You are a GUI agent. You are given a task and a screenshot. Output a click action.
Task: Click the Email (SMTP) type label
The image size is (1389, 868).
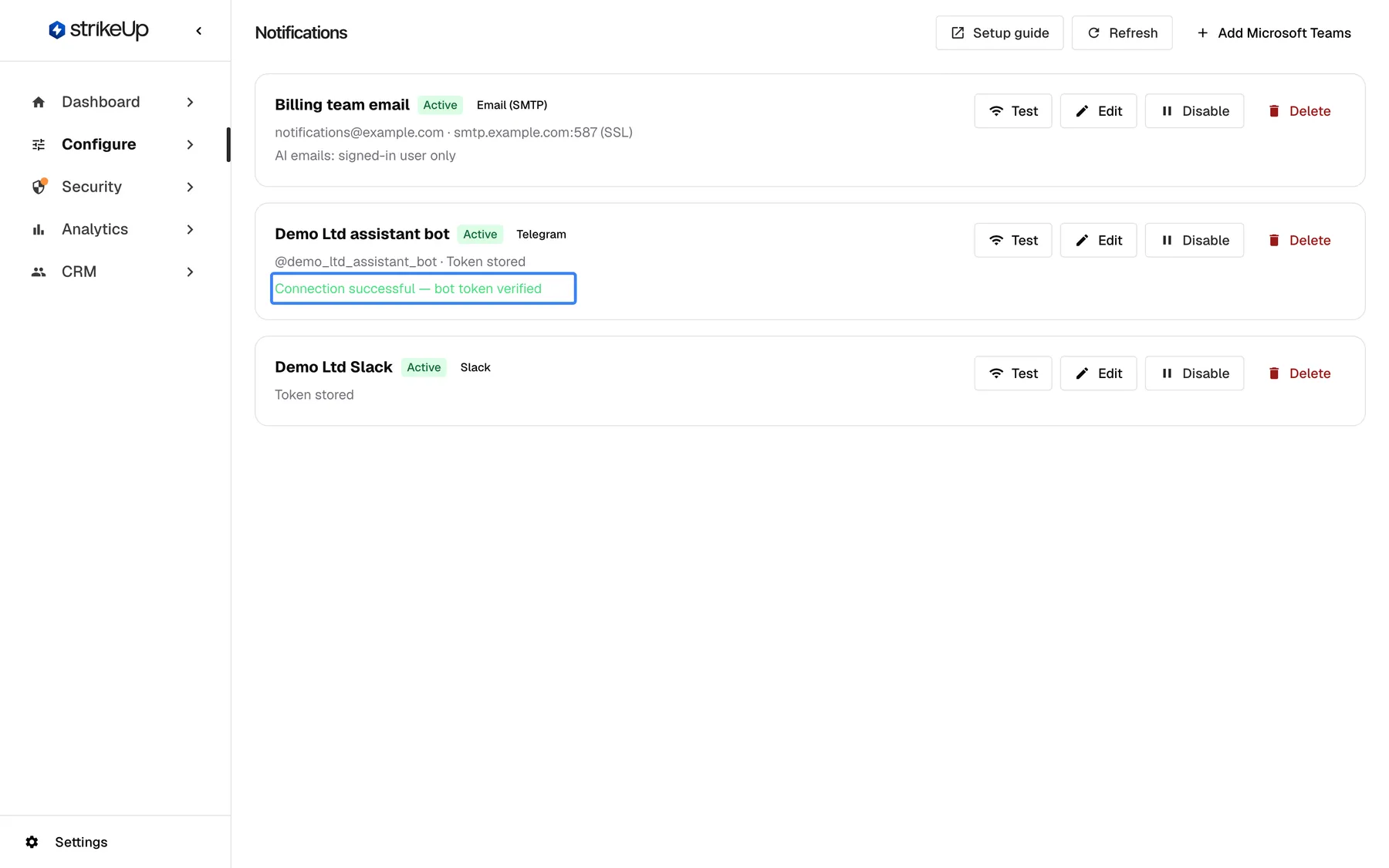[512, 105]
